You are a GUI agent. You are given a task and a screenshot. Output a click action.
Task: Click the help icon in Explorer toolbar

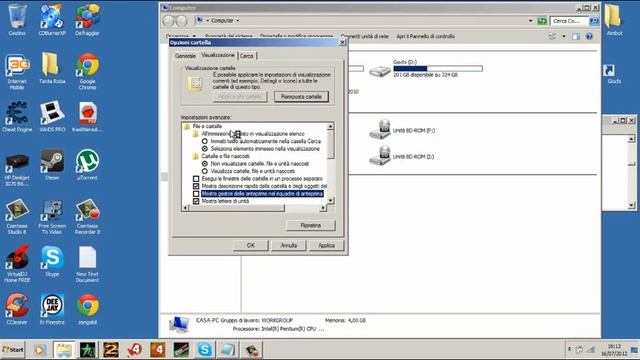pos(589,36)
